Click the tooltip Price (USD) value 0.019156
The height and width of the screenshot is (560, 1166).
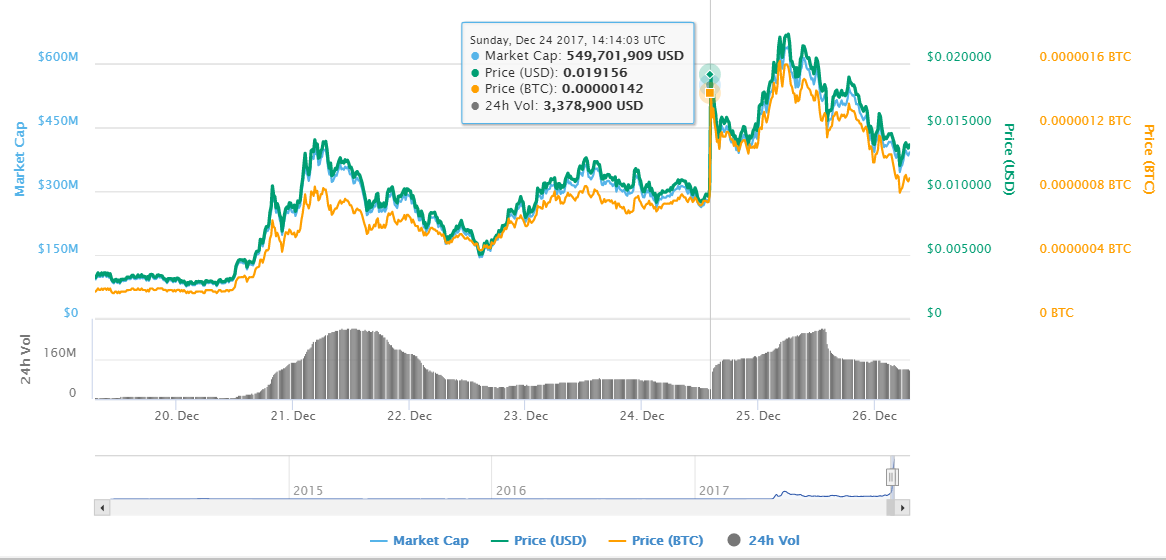[x=595, y=72]
